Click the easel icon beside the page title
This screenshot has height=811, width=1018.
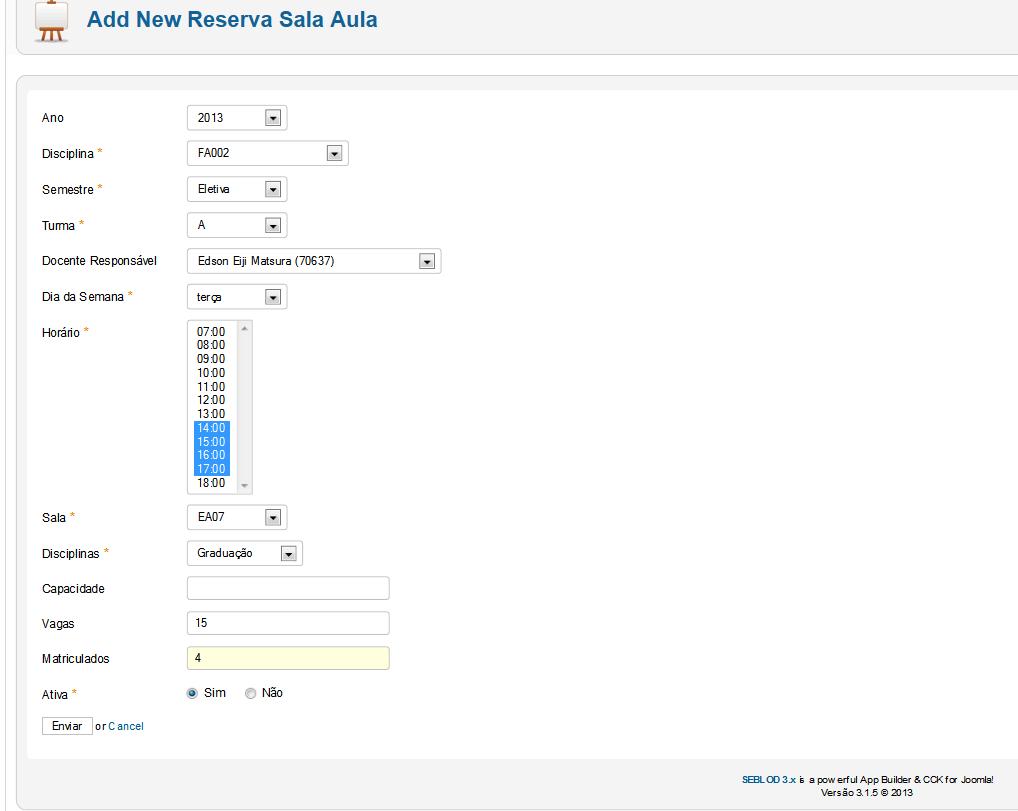click(50, 21)
